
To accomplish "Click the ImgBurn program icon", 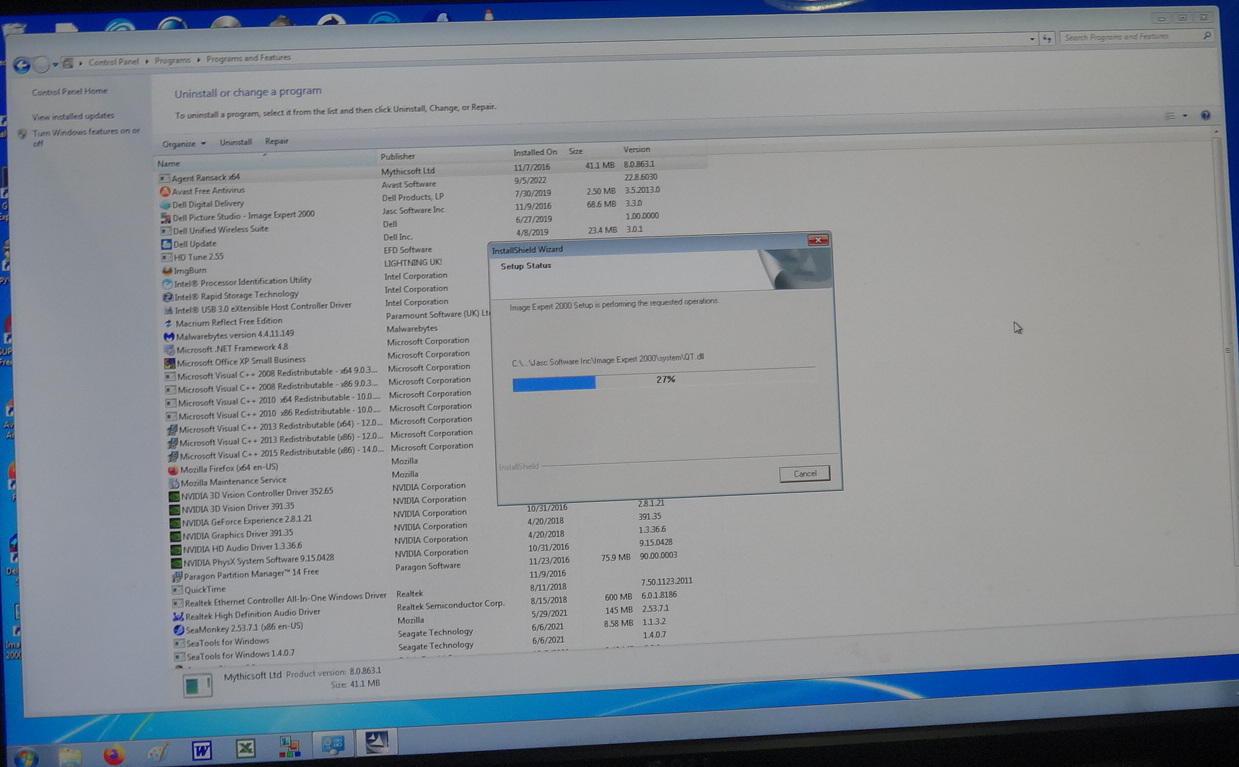I will 167,270.
